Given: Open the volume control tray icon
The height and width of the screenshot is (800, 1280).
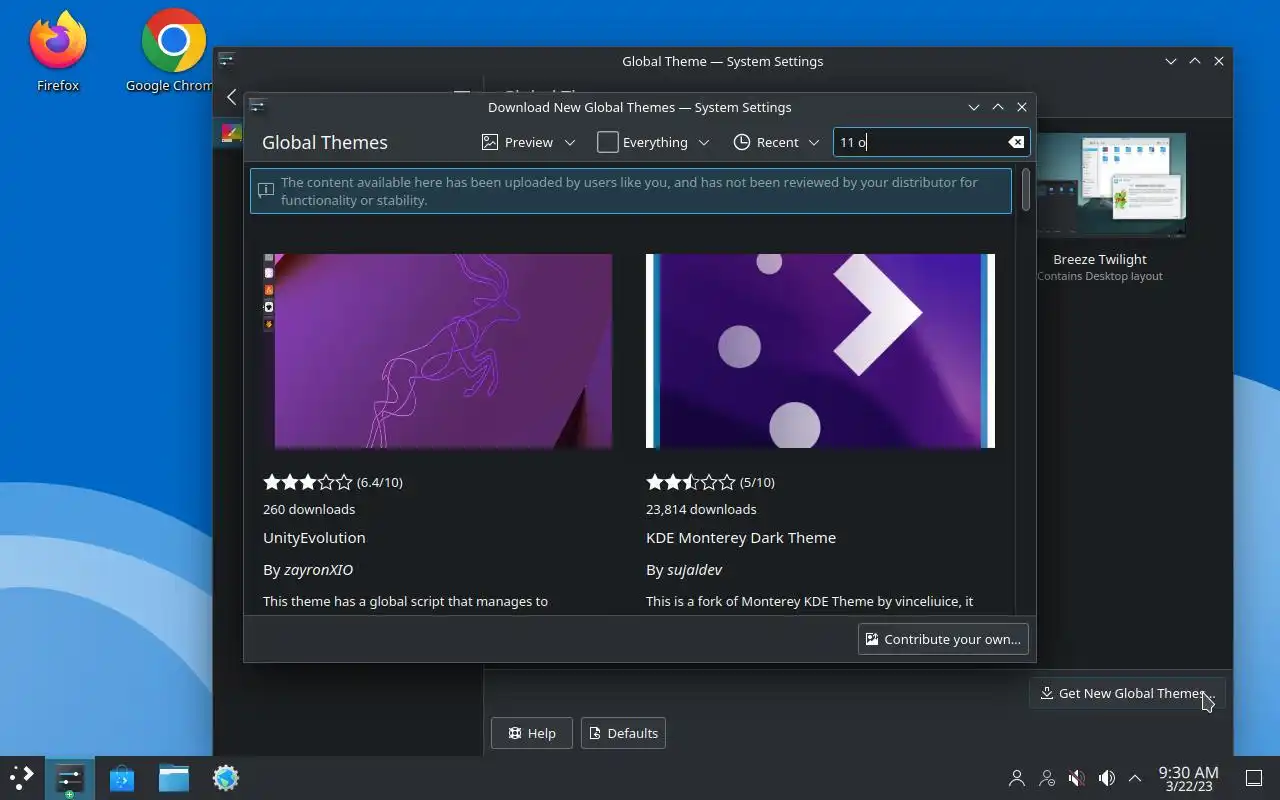Looking at the screenshot, I should pos(1106,777).
